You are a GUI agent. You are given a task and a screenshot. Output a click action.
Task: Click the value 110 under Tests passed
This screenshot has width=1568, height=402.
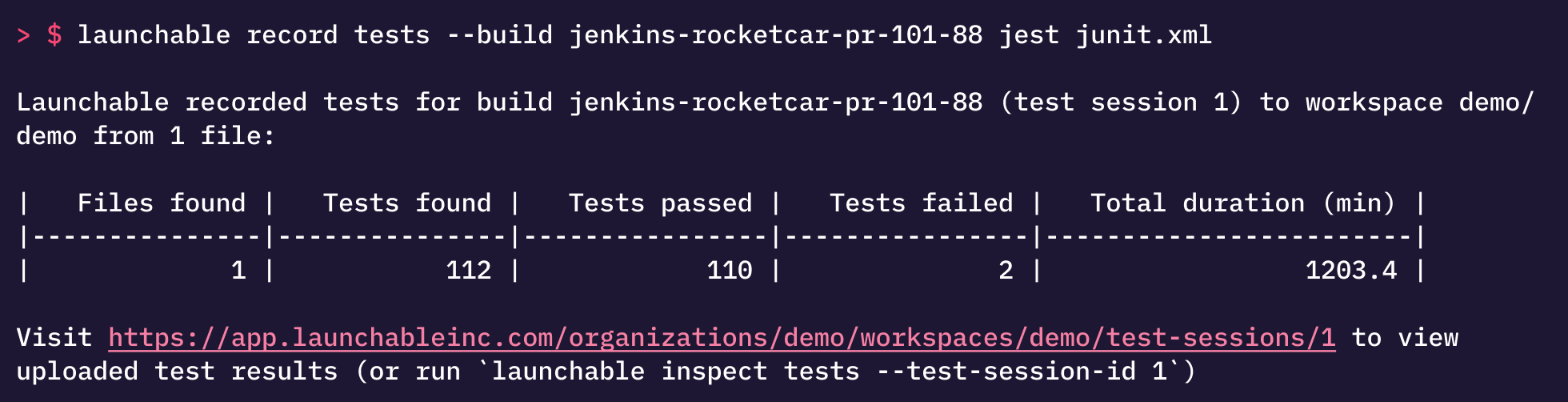(730, 271)
